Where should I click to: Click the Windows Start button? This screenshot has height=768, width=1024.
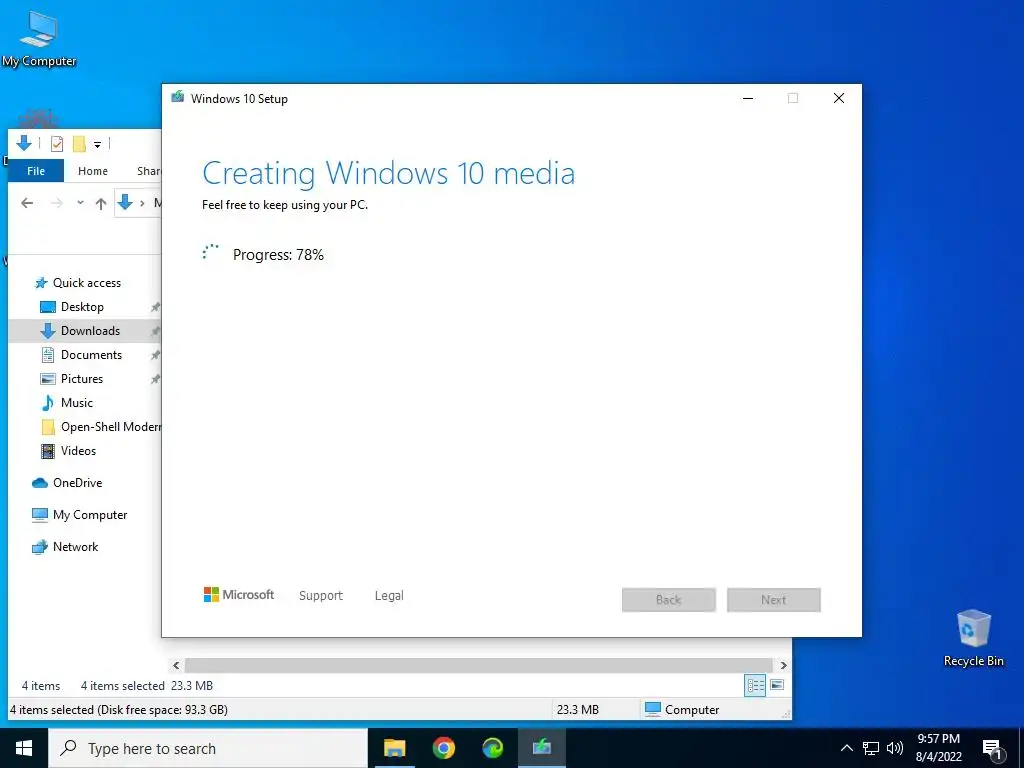(x=24, y=748)
